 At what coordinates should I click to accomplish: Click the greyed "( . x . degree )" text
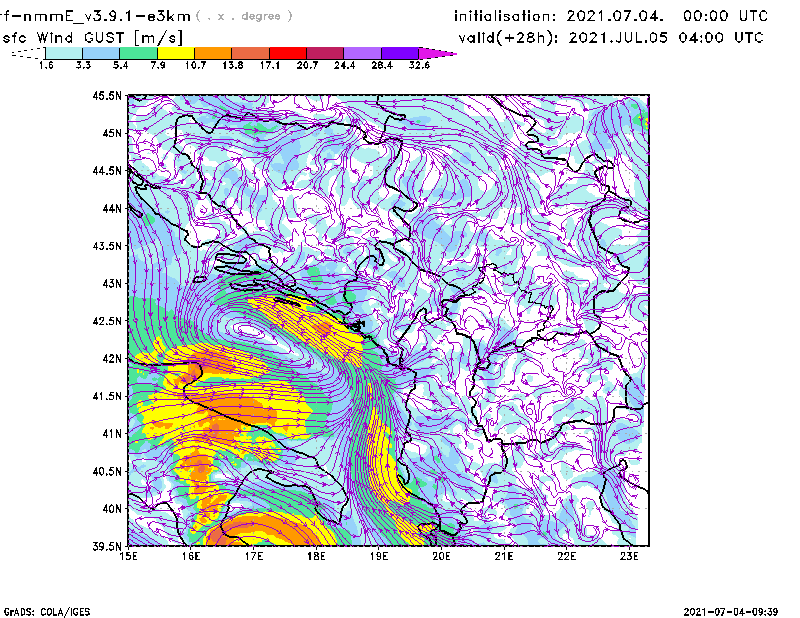pyautogui.click(x=244, y=16)
